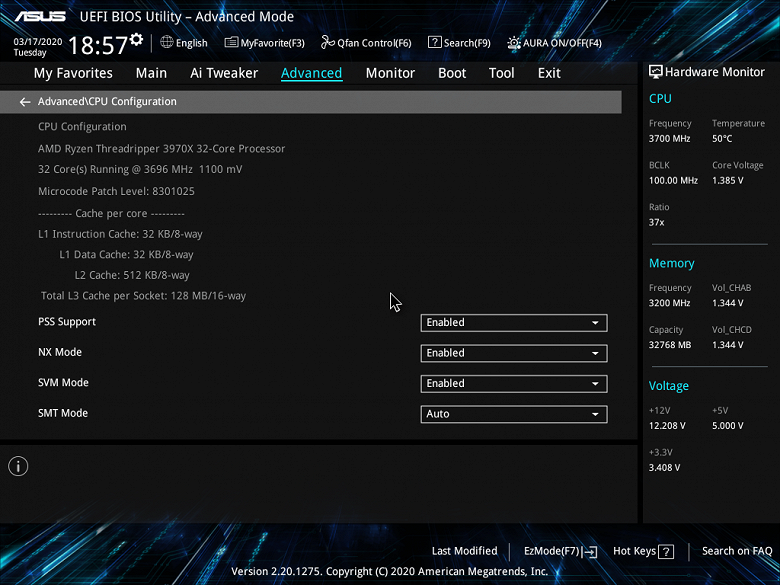Open Search(F9)
Screen dimensions: 780x585
pos(459,43)
